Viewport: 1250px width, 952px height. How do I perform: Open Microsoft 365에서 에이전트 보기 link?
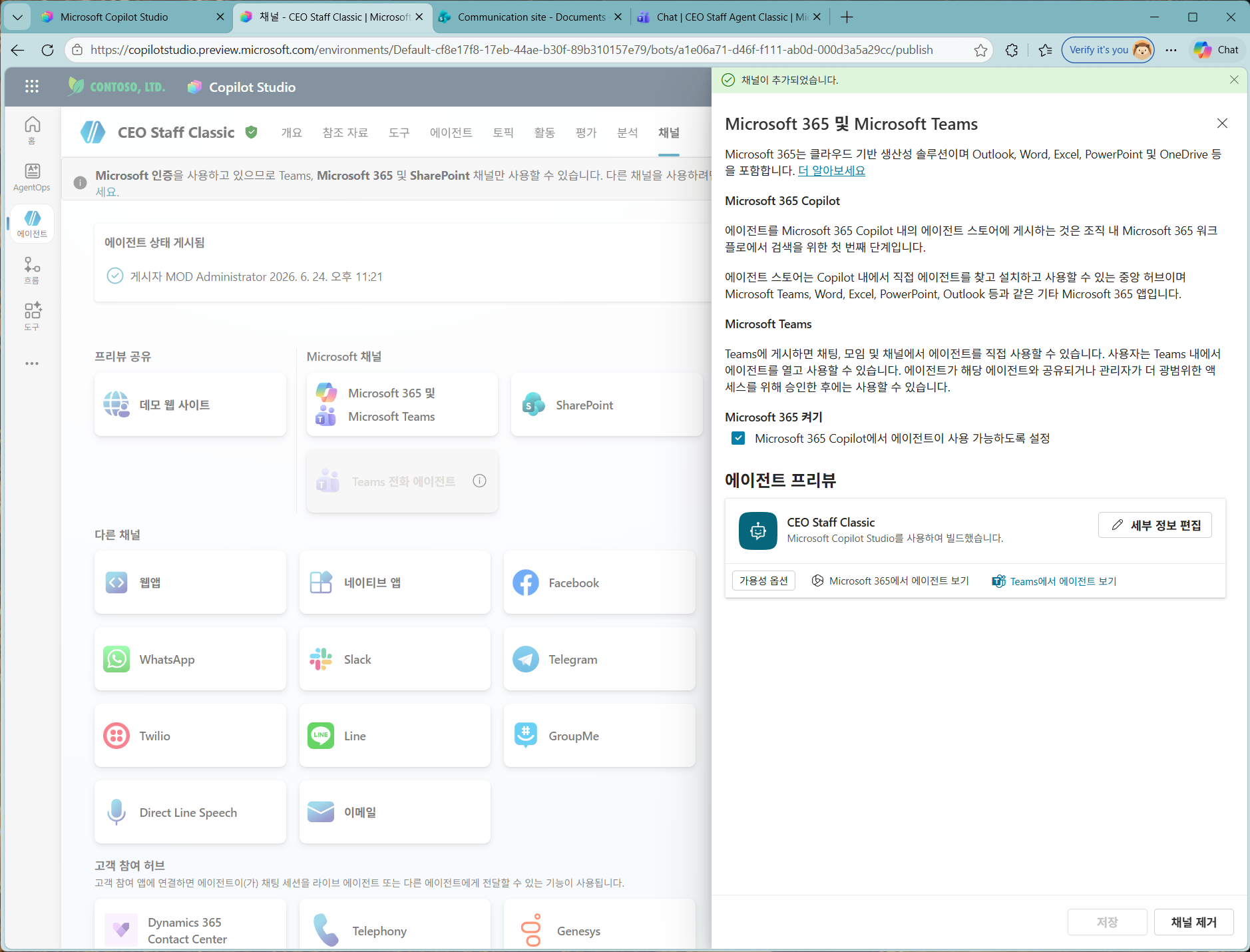[x=891, y=581]
